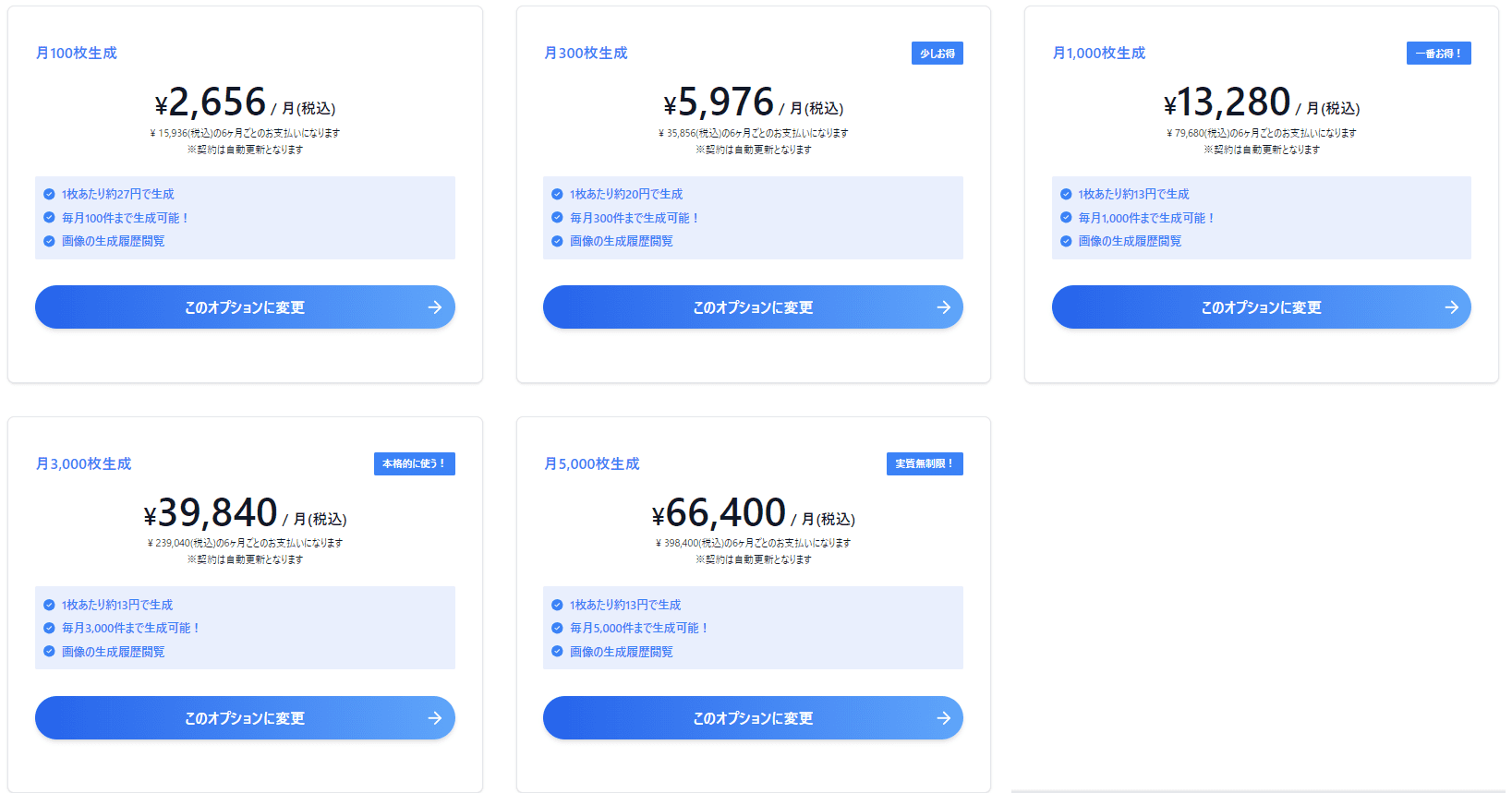Click 画像の生成履歴閲覧 in the 月100枚生成 card
Viewport: 1512px width, 793px height.
tap(113, 241)
